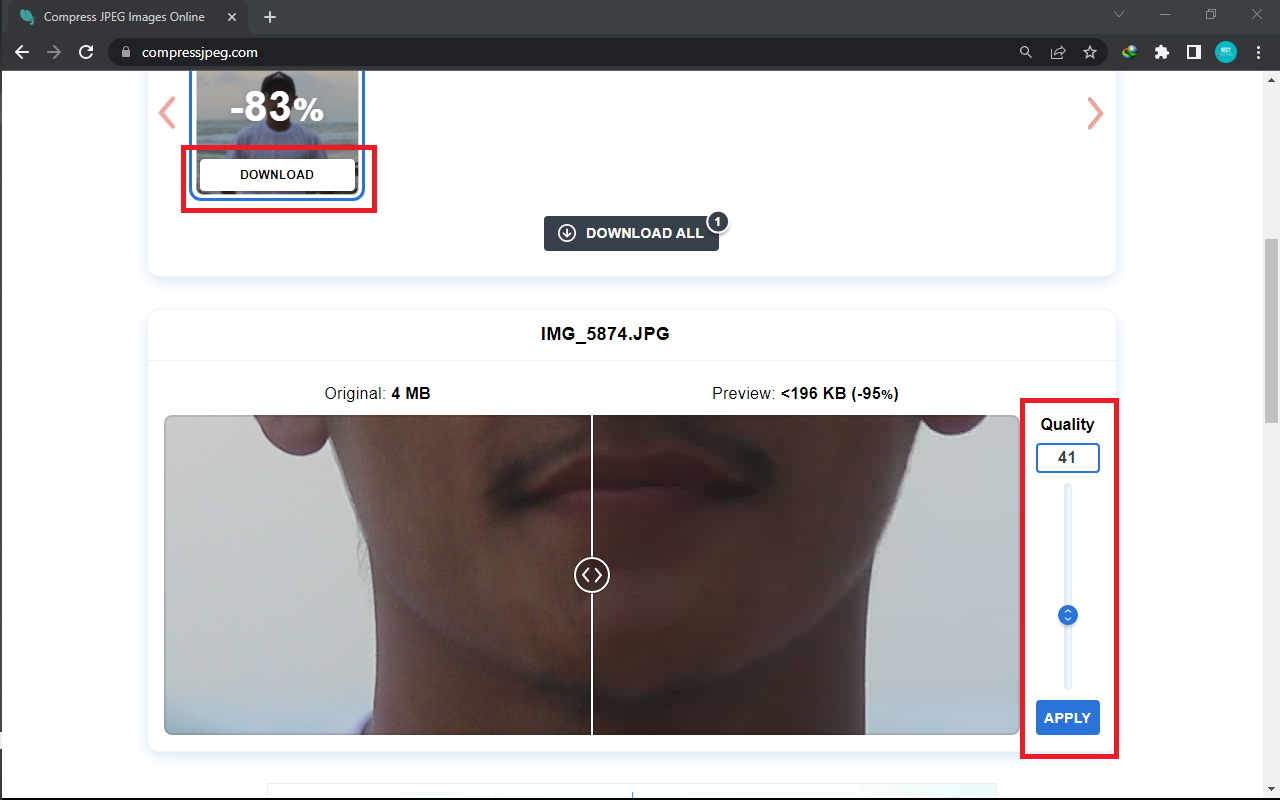Go back to the previous page
The width and height of the screenshot is (1280, 800).
coord(22,52)
